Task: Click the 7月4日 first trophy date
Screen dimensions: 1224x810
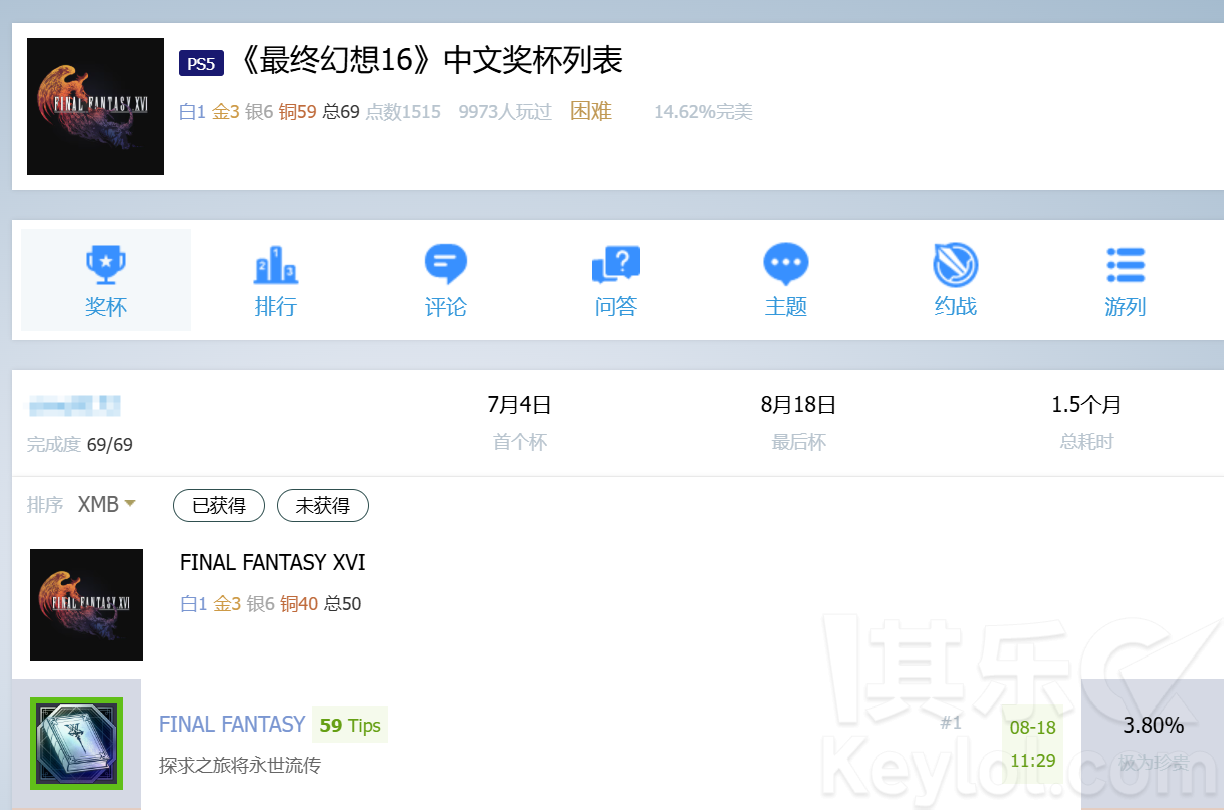Action: click(x=520, y=405)
